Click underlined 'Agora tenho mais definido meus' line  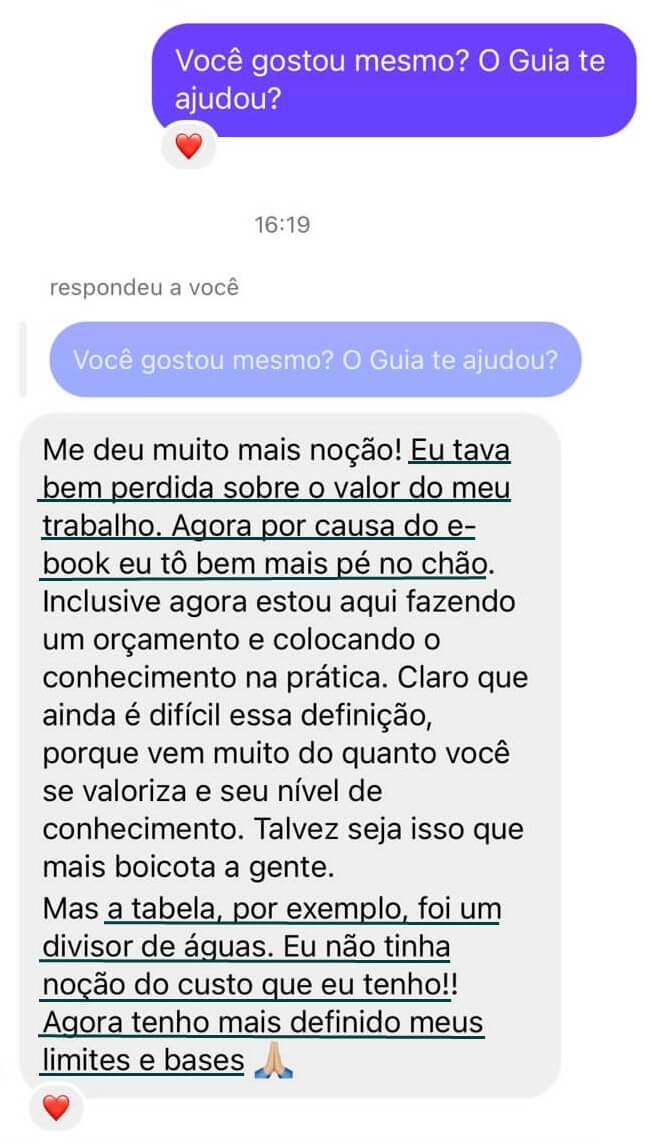coord(263,1024)
